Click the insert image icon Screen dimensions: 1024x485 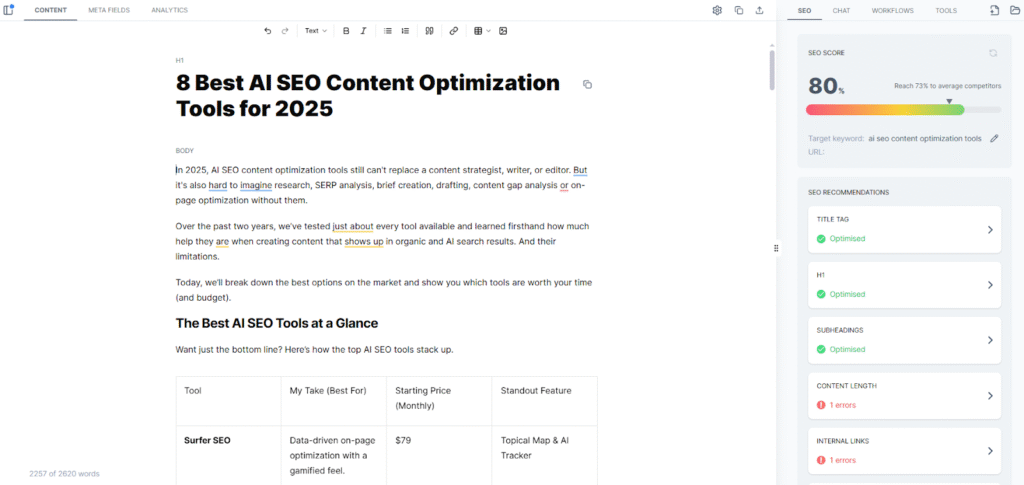(x=503, y=31)
